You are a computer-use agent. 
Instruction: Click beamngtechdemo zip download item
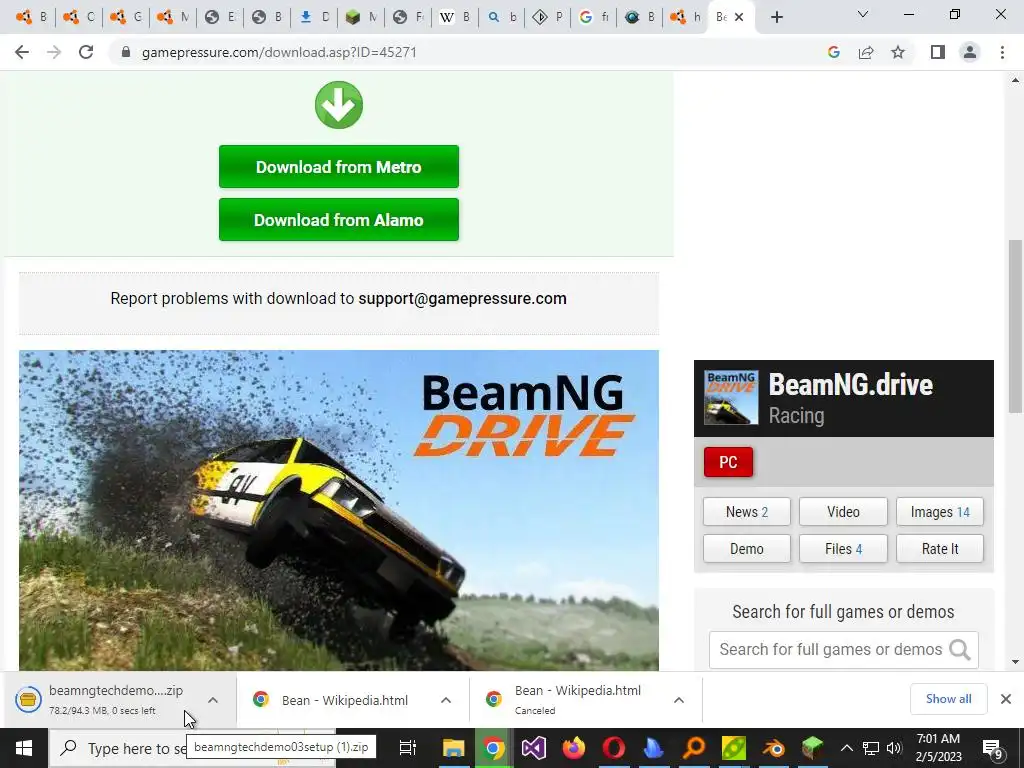click(x=104, y=700)
